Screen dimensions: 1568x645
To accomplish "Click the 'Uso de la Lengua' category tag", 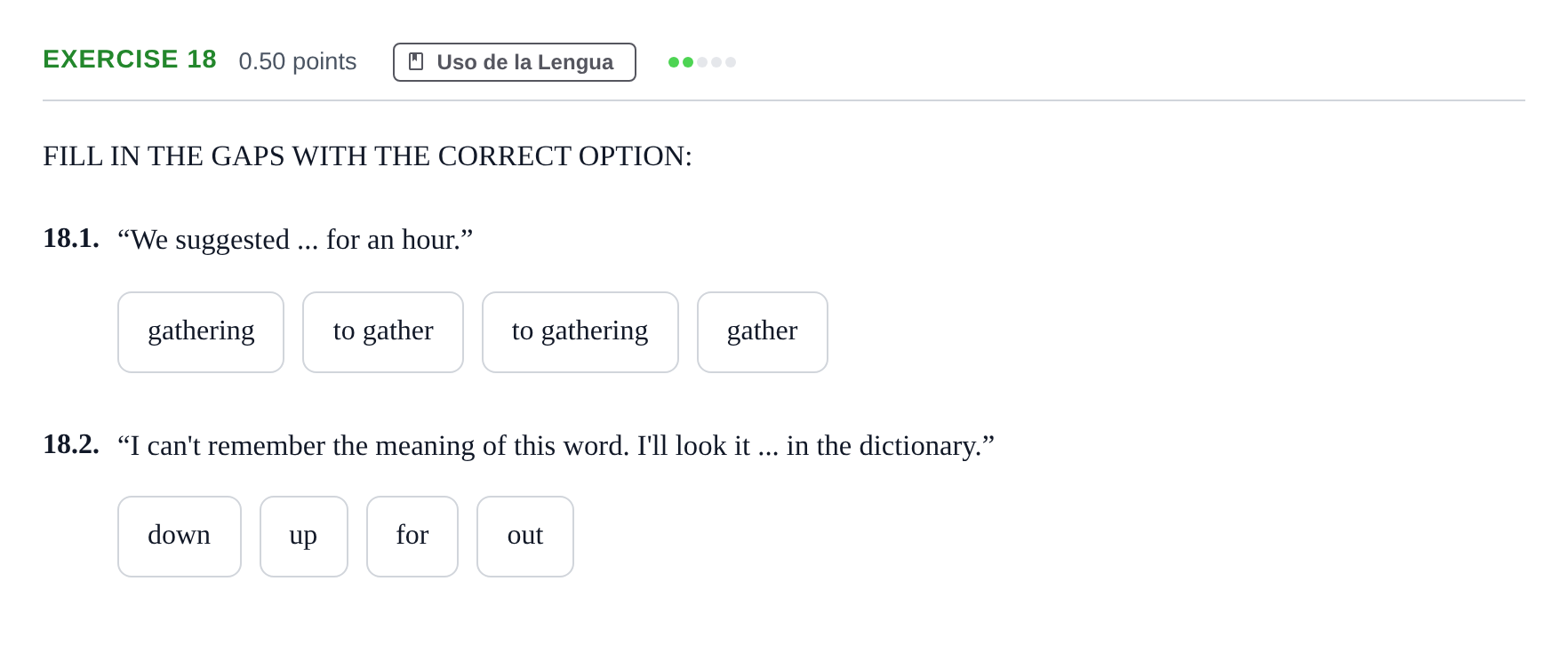I will [515, 62].
